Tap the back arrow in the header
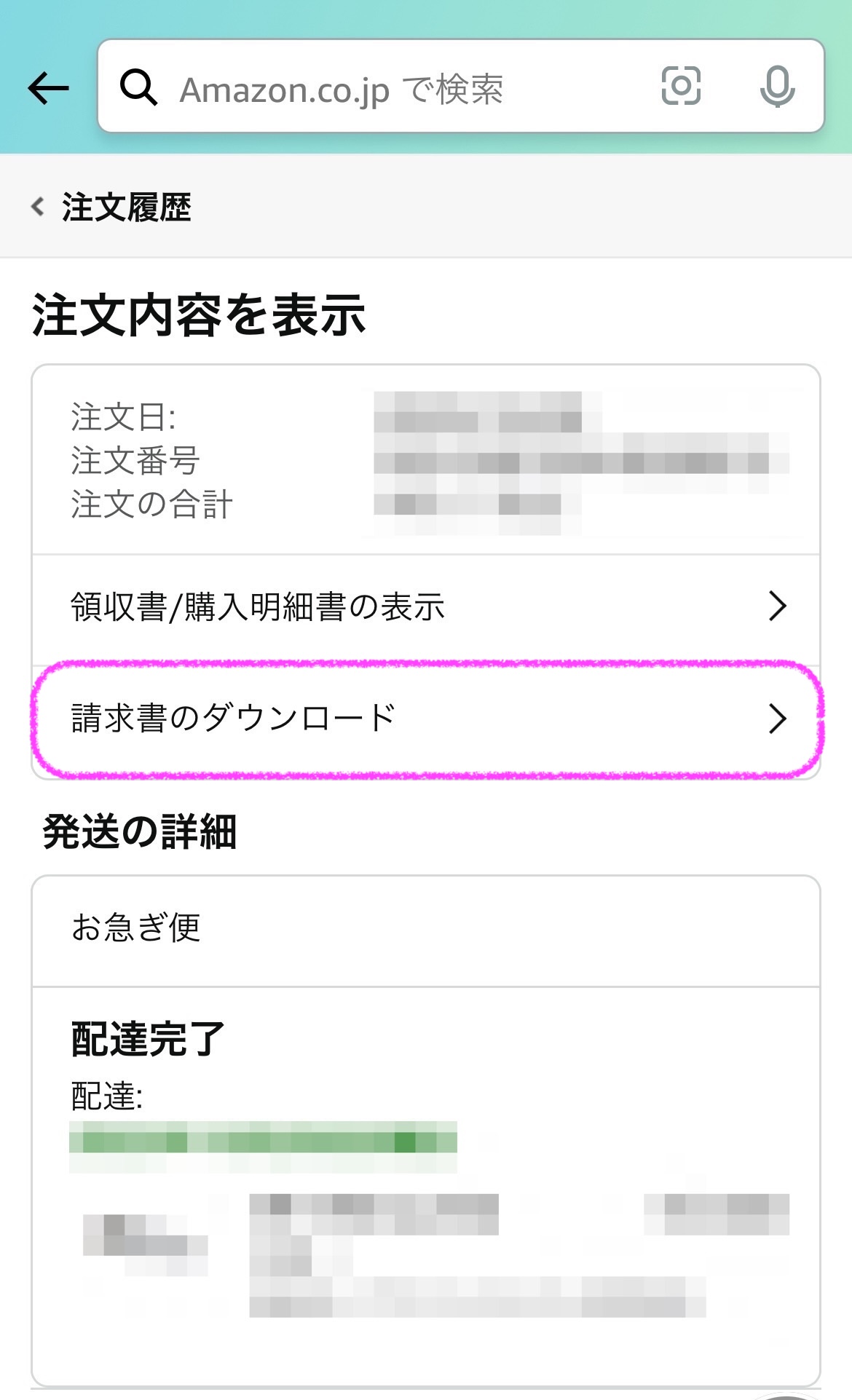The image size is (852, 1400). (48, 88)
